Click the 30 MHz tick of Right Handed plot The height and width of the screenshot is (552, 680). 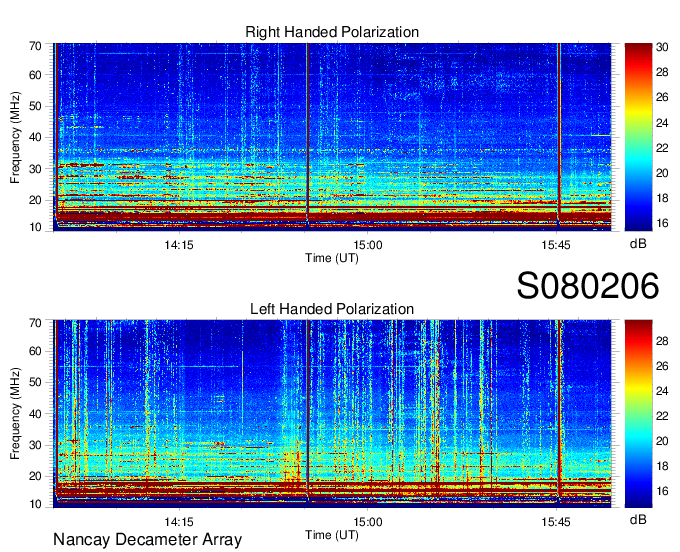[36, 169]
